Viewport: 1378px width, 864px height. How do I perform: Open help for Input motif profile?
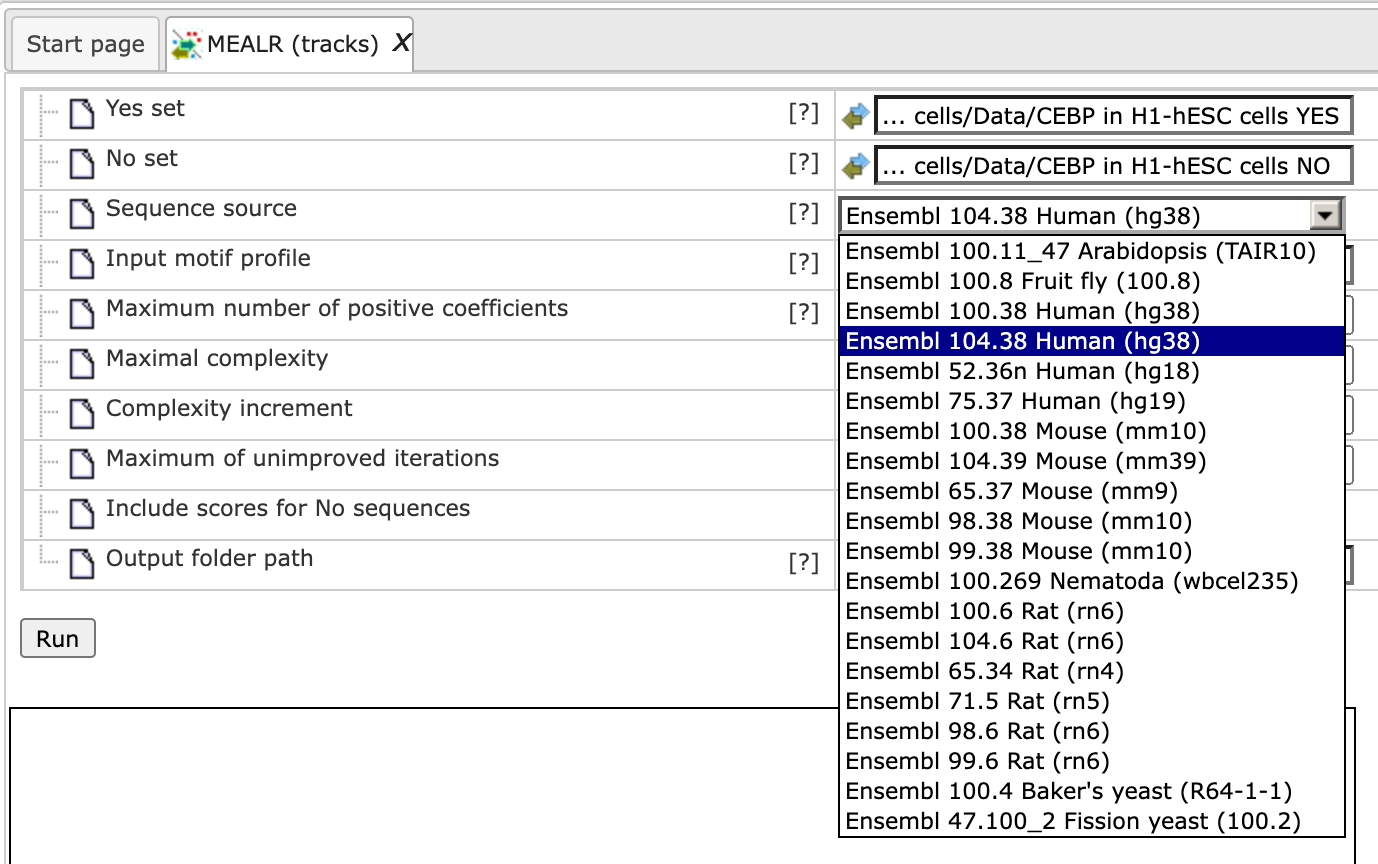803,263
